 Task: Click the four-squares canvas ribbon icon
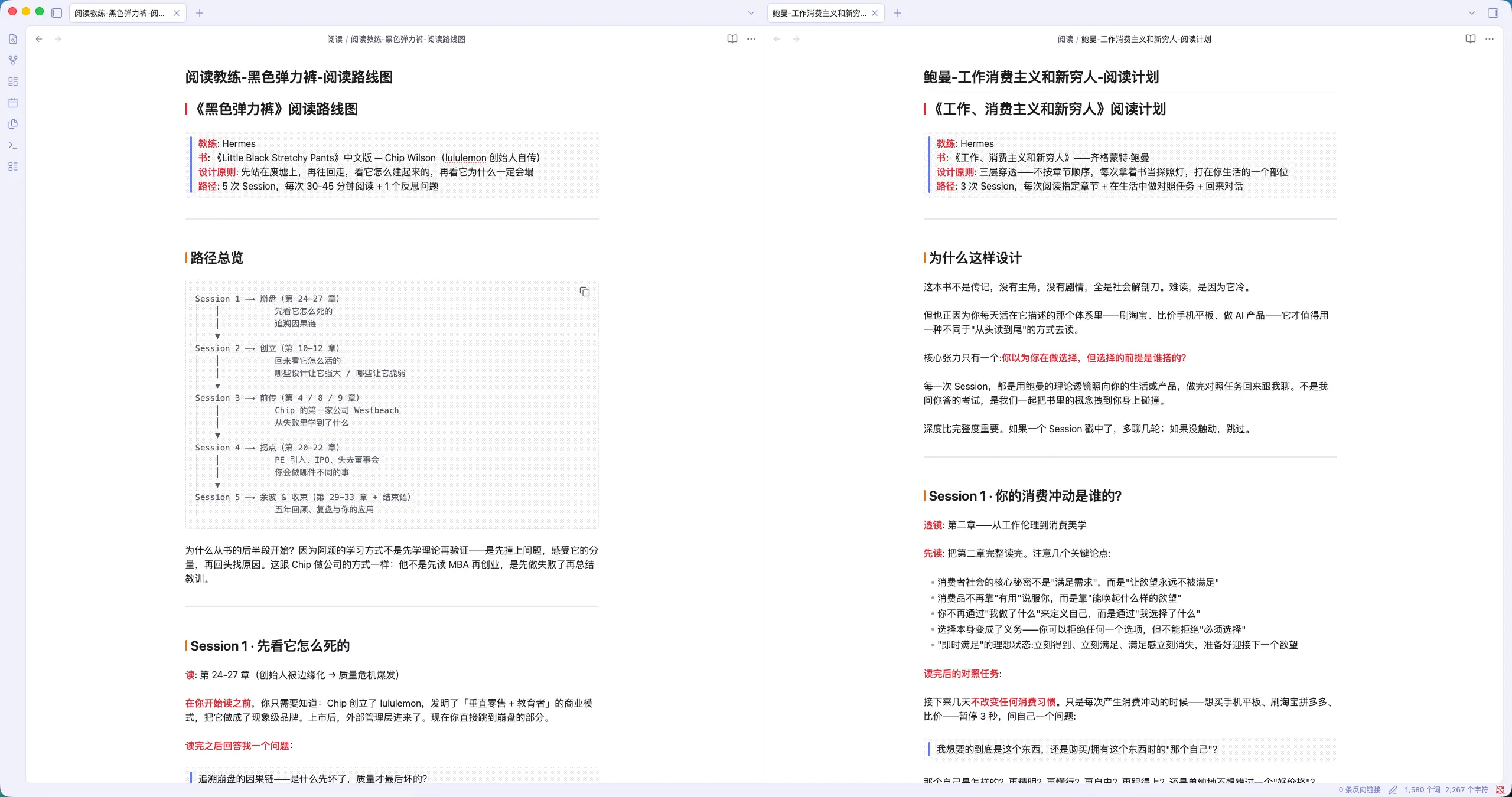pos(13,81)
